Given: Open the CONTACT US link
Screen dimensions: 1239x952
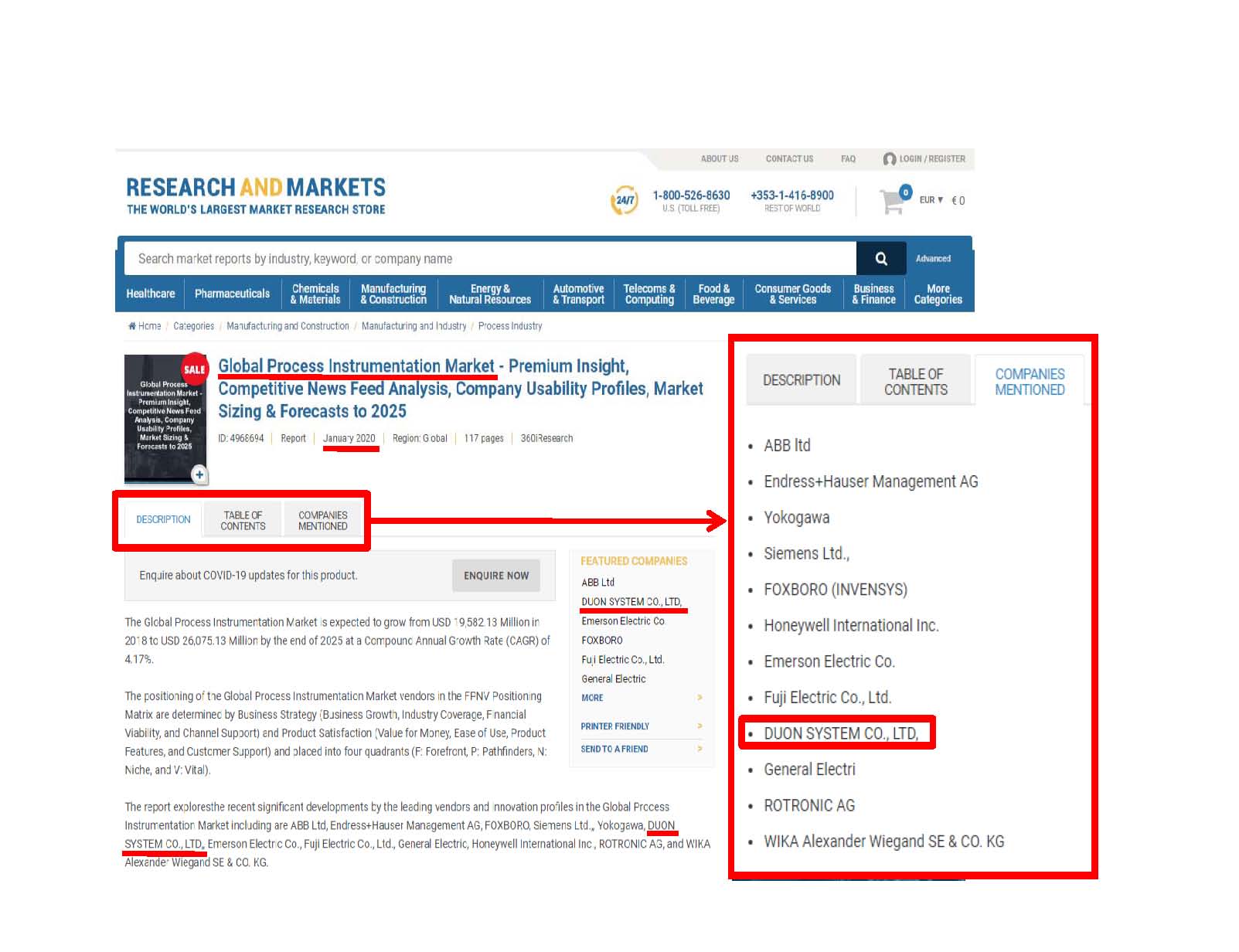Looking at the screenshot, I should pyautogui.click(x=789, y=159).
